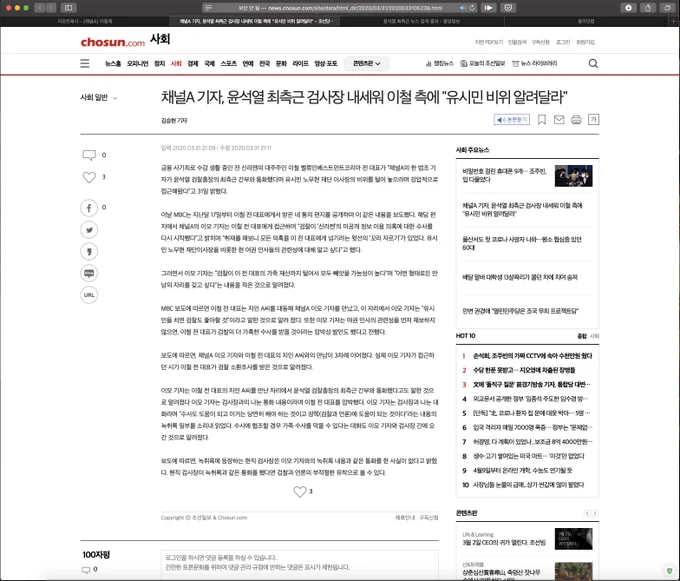The width and height of the screenshot is (680, 581).
Task: Share article via KakaoStory quote icon
Action: click(x=89, y=251)
